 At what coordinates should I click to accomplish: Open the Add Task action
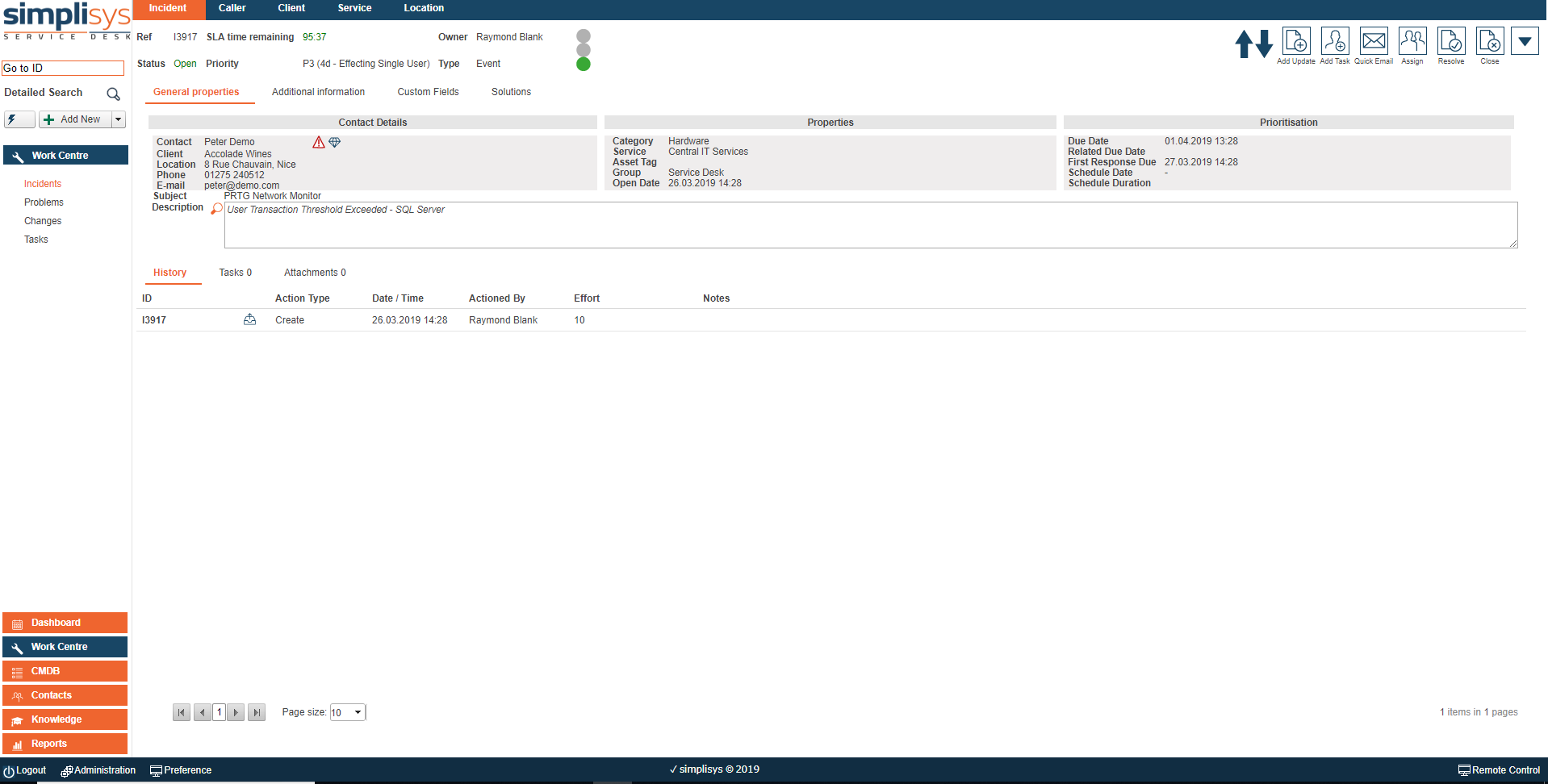(x=1335, y=41)
